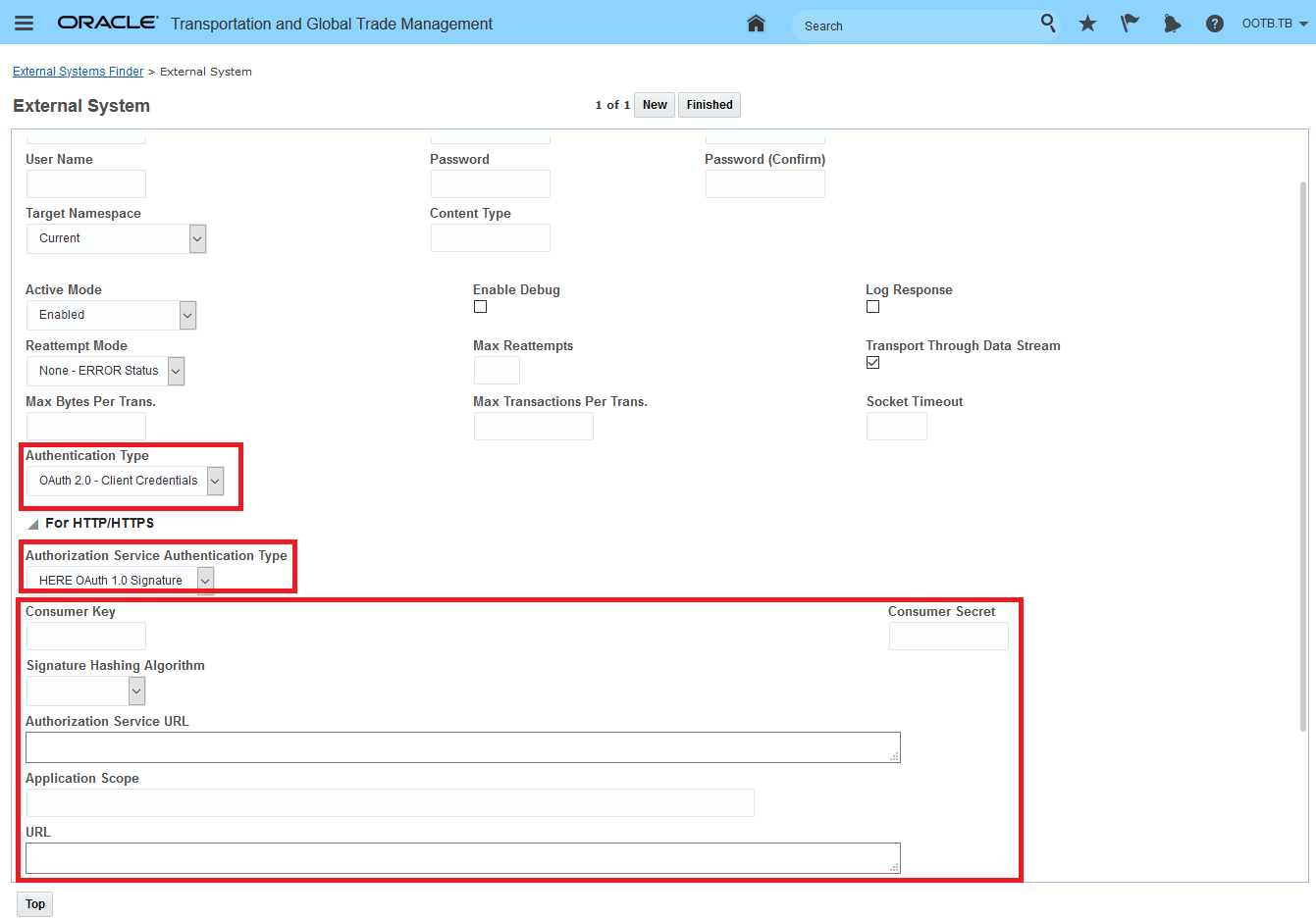Follow the External Systems Finder link

point(78,72)
